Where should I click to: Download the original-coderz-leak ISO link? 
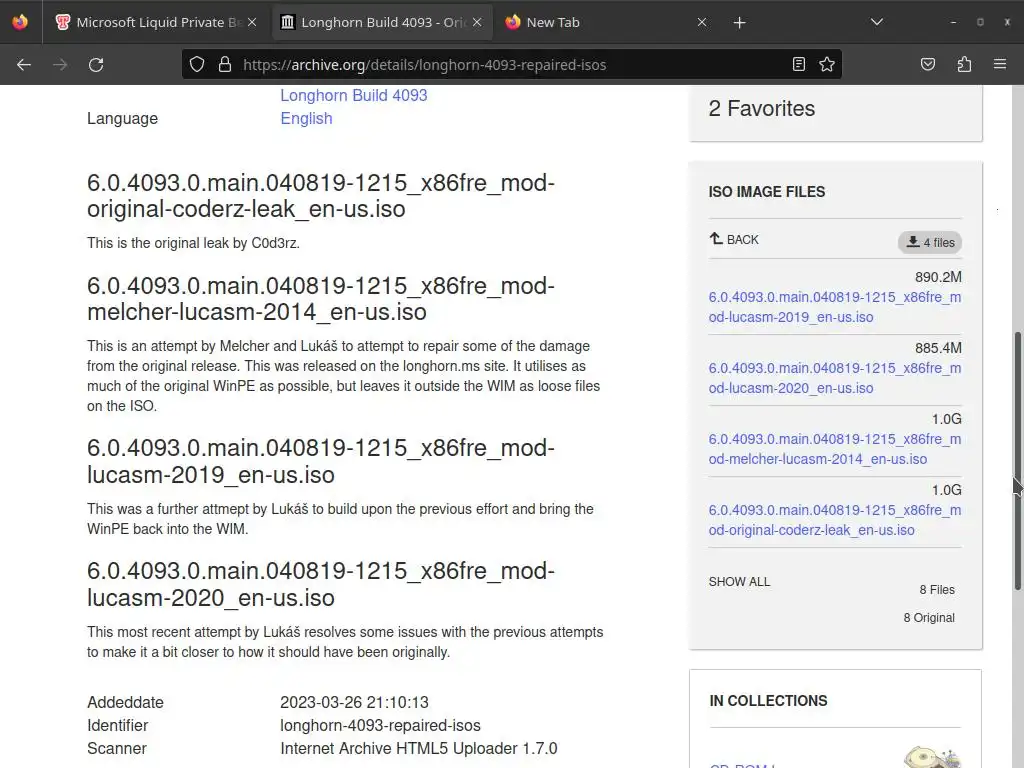pos(835,520)
